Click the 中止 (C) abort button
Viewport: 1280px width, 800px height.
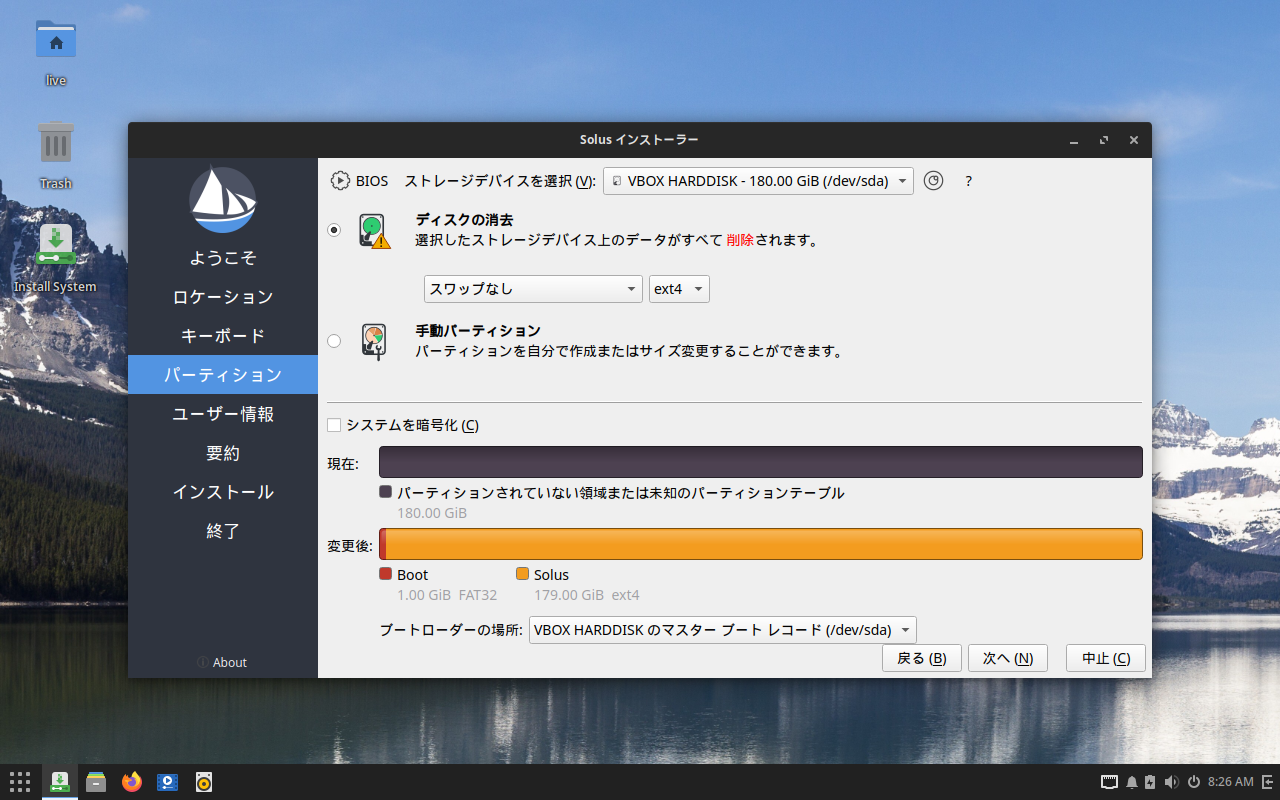(1106, 658)
